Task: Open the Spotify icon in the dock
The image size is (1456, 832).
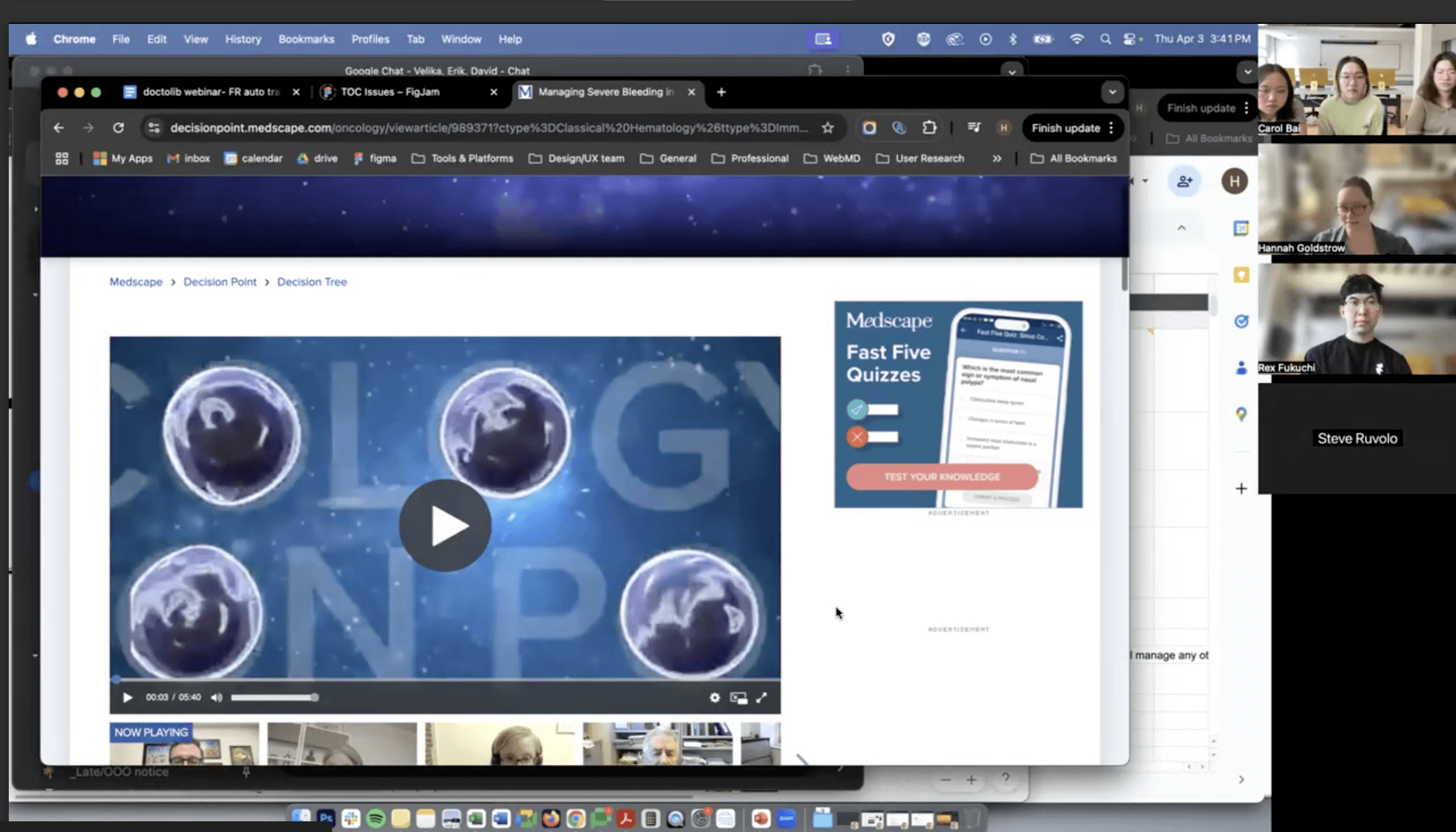Action: [x=376, y=818]
